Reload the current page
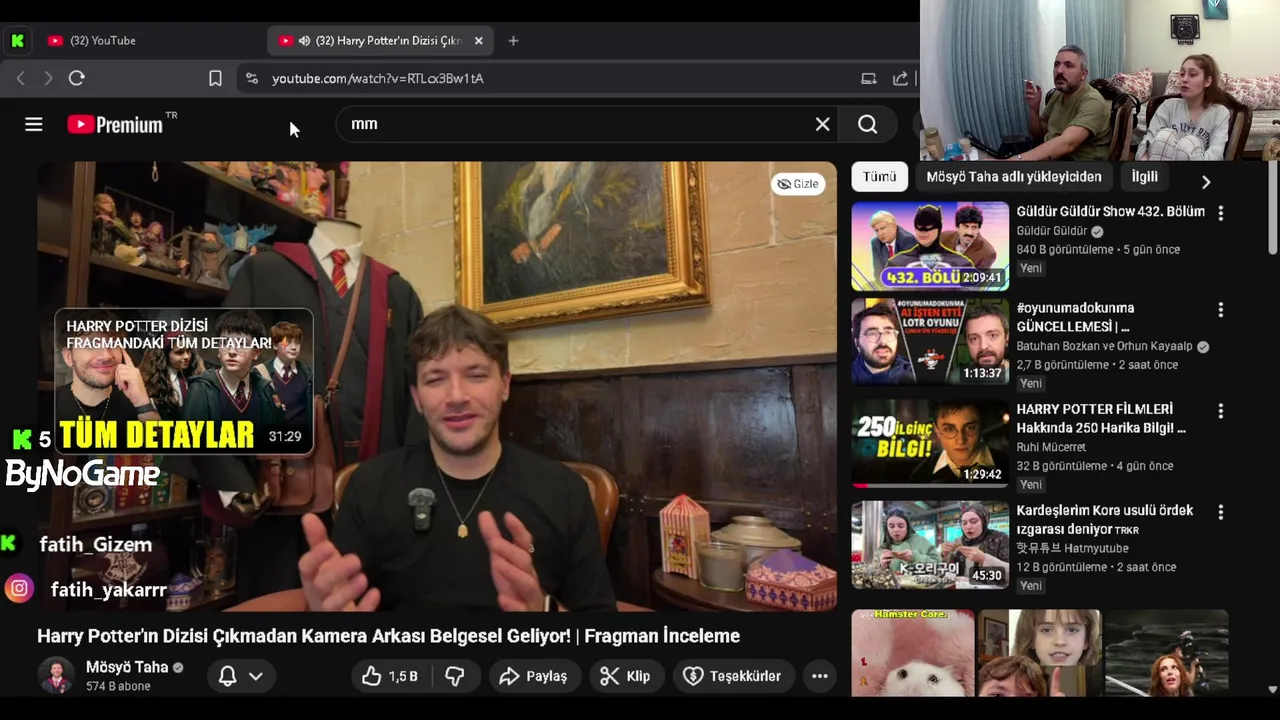Image resolution: width=1280 pixels, height=720 pixels. [x=77, y=78]
